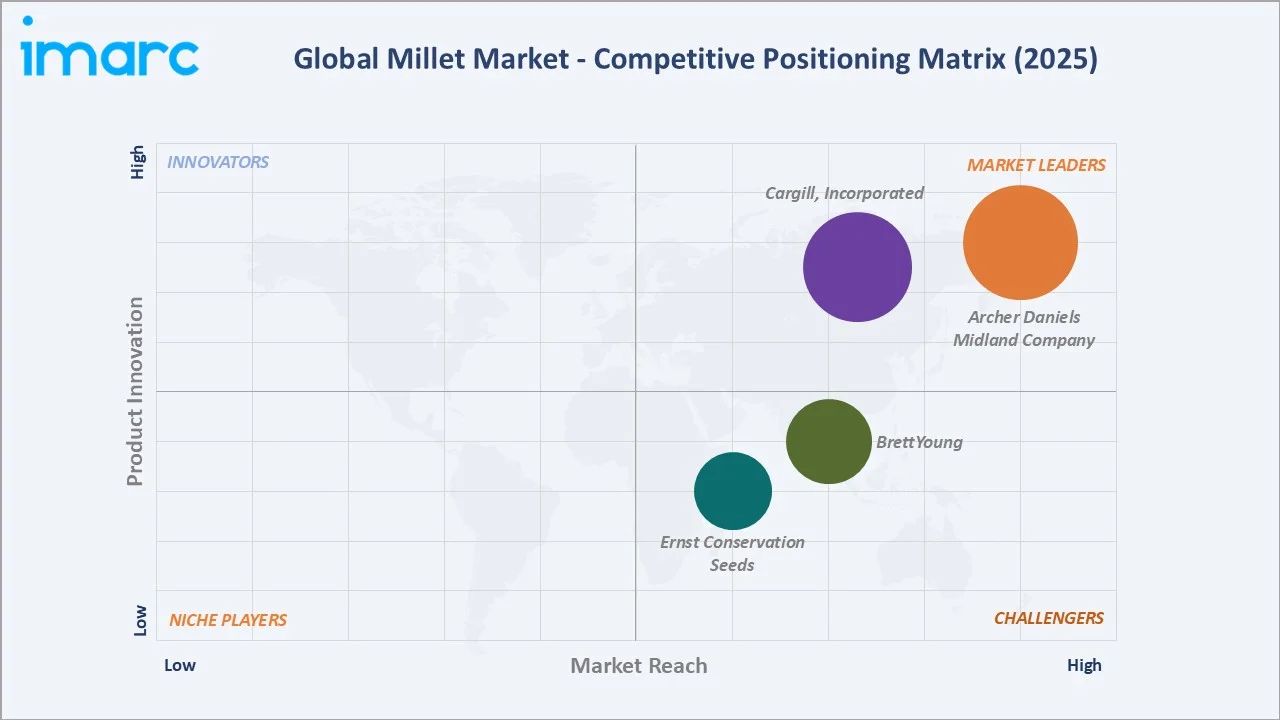This screenshot has height=720, width=1280.
Task: Click the 'High' label on vertical axis
Action: (138, 162)
